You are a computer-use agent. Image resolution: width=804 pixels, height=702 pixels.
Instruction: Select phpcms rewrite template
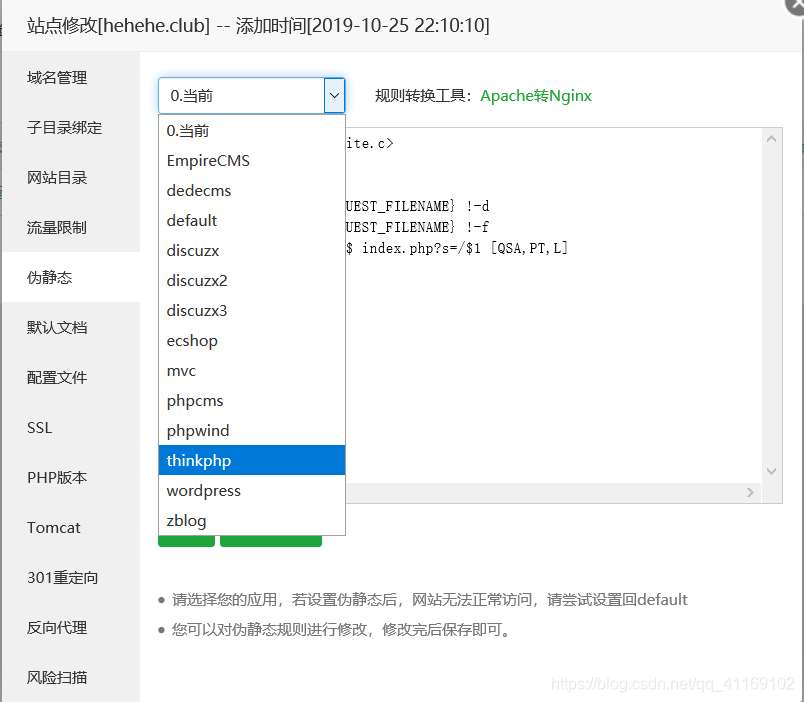click(x=252, y=400)
